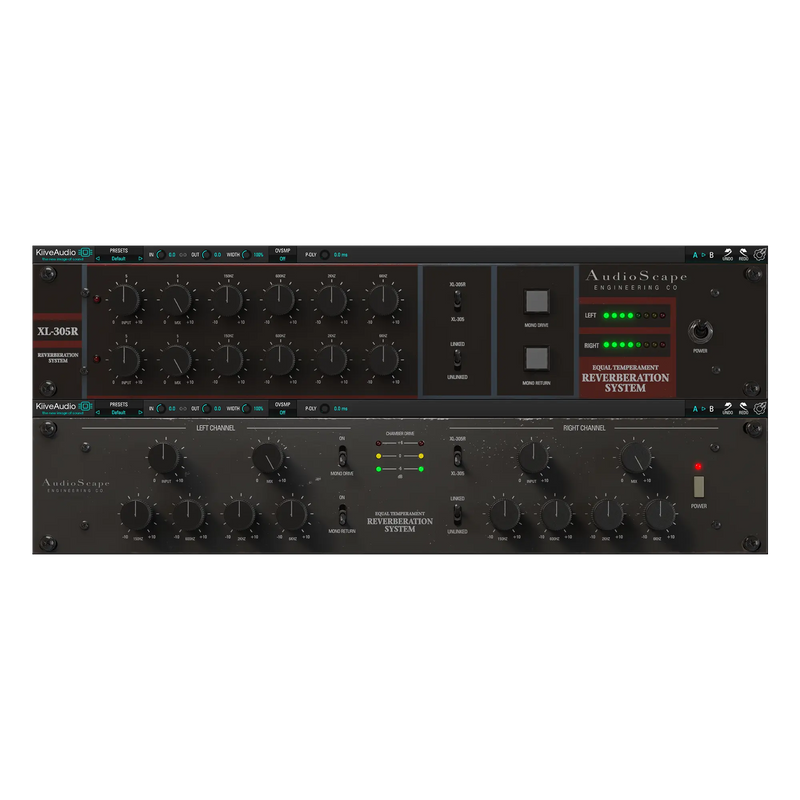Viewport: 800px width, 800px height.
Task: Click the OUT gain knob on lower toolbar
Action: 206,409
